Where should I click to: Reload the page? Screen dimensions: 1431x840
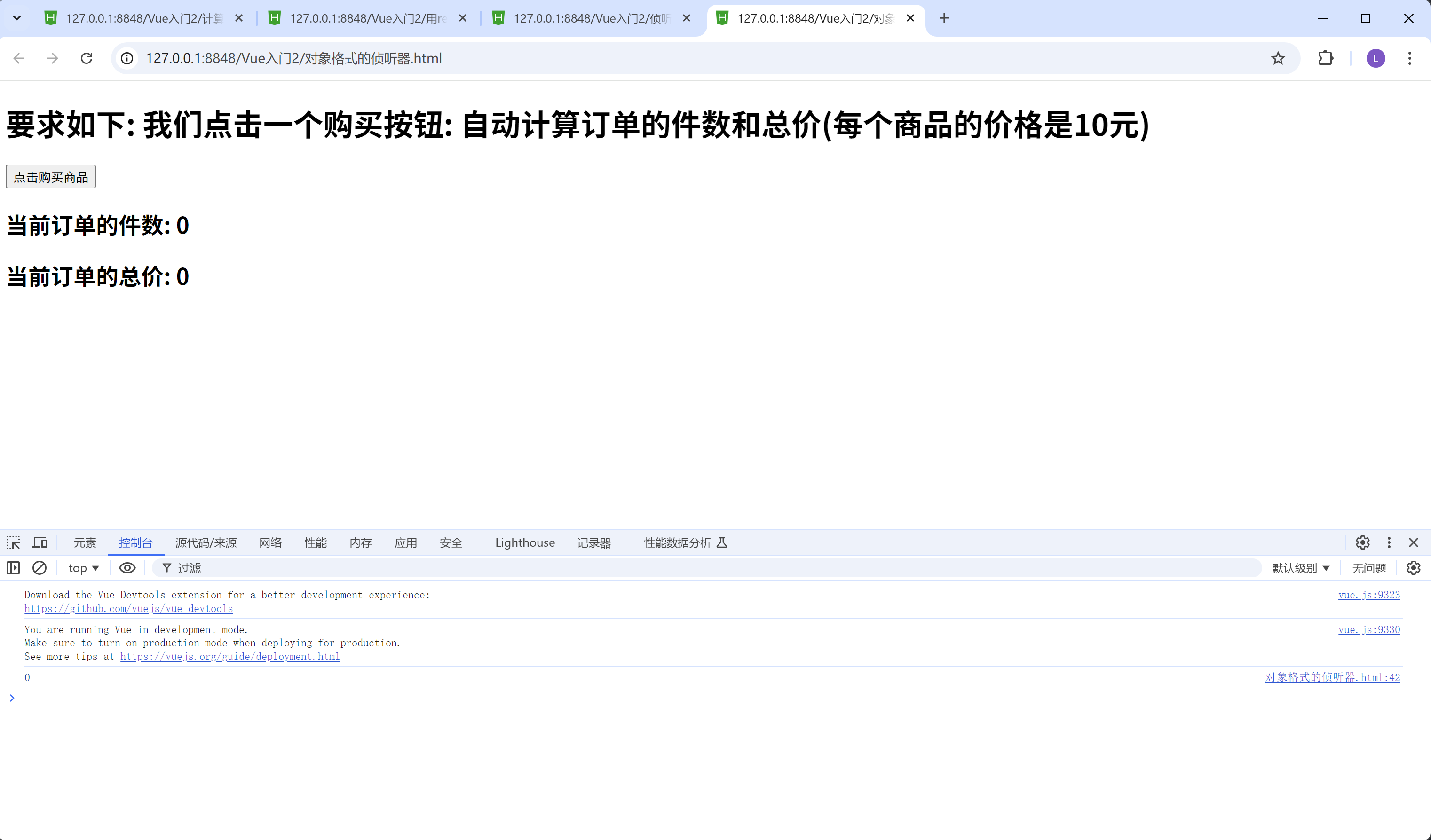pyautogui.click(x=87, y=58)
